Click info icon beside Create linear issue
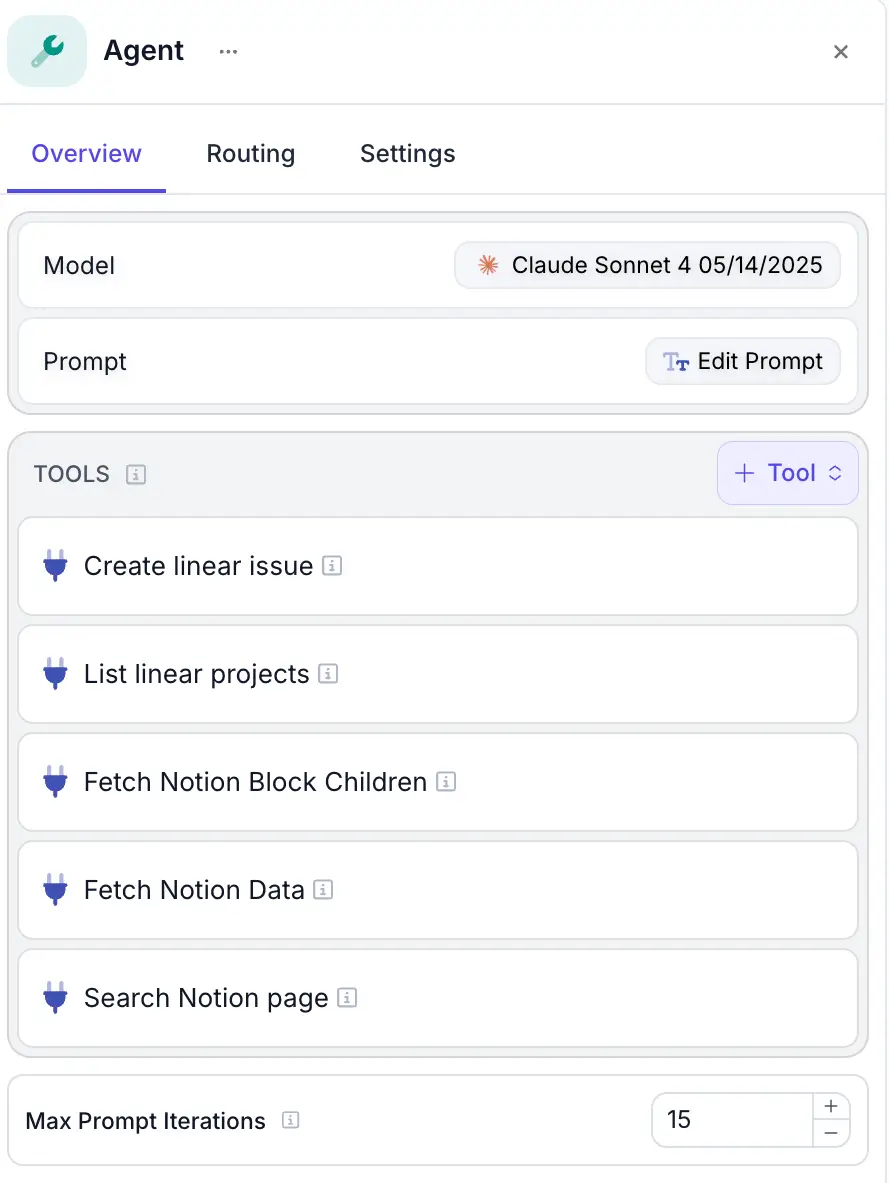Image resolution: width=889 pixels, height=1183 pixels. coord(332,566)
